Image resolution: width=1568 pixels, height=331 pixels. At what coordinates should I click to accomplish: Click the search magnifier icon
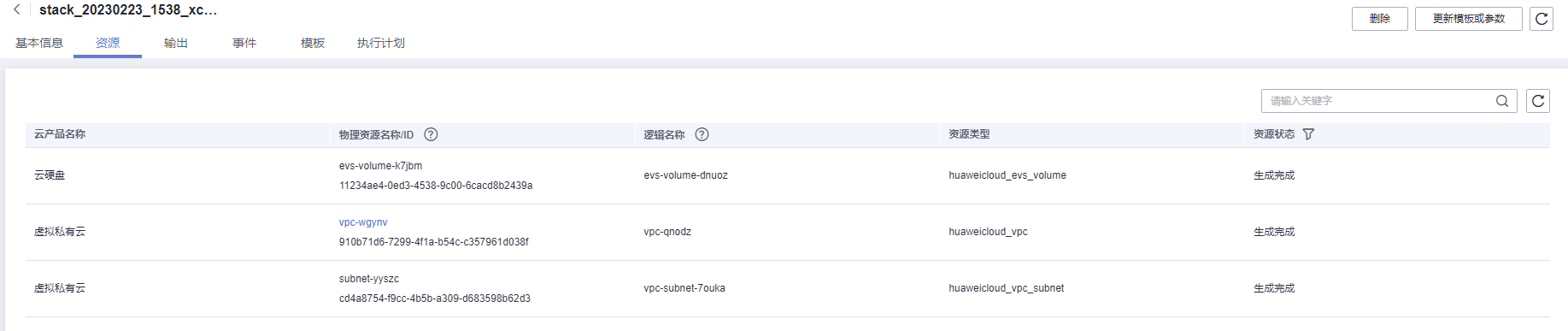coord(1502,101)
